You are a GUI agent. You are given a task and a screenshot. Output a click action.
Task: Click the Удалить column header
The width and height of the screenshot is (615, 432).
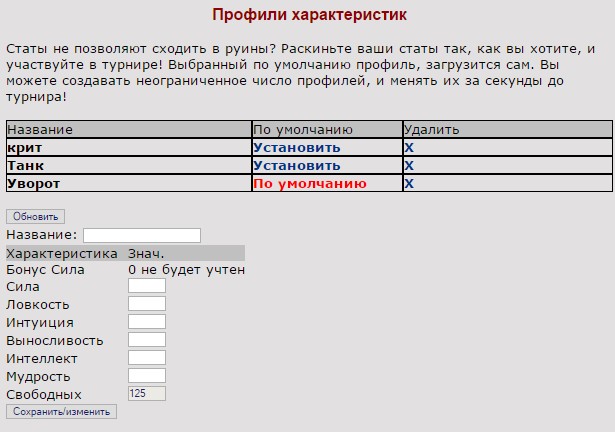pos(431,130)
